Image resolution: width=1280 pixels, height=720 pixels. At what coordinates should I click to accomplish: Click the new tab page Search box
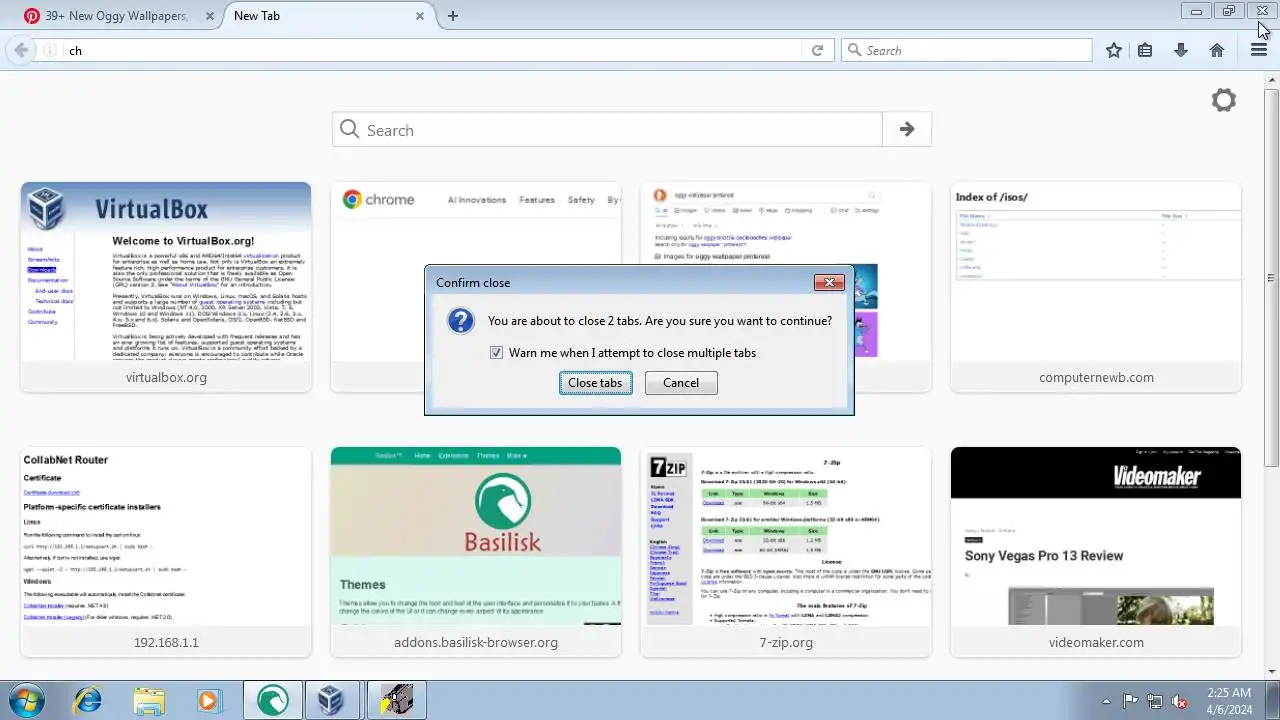(608, 130)
